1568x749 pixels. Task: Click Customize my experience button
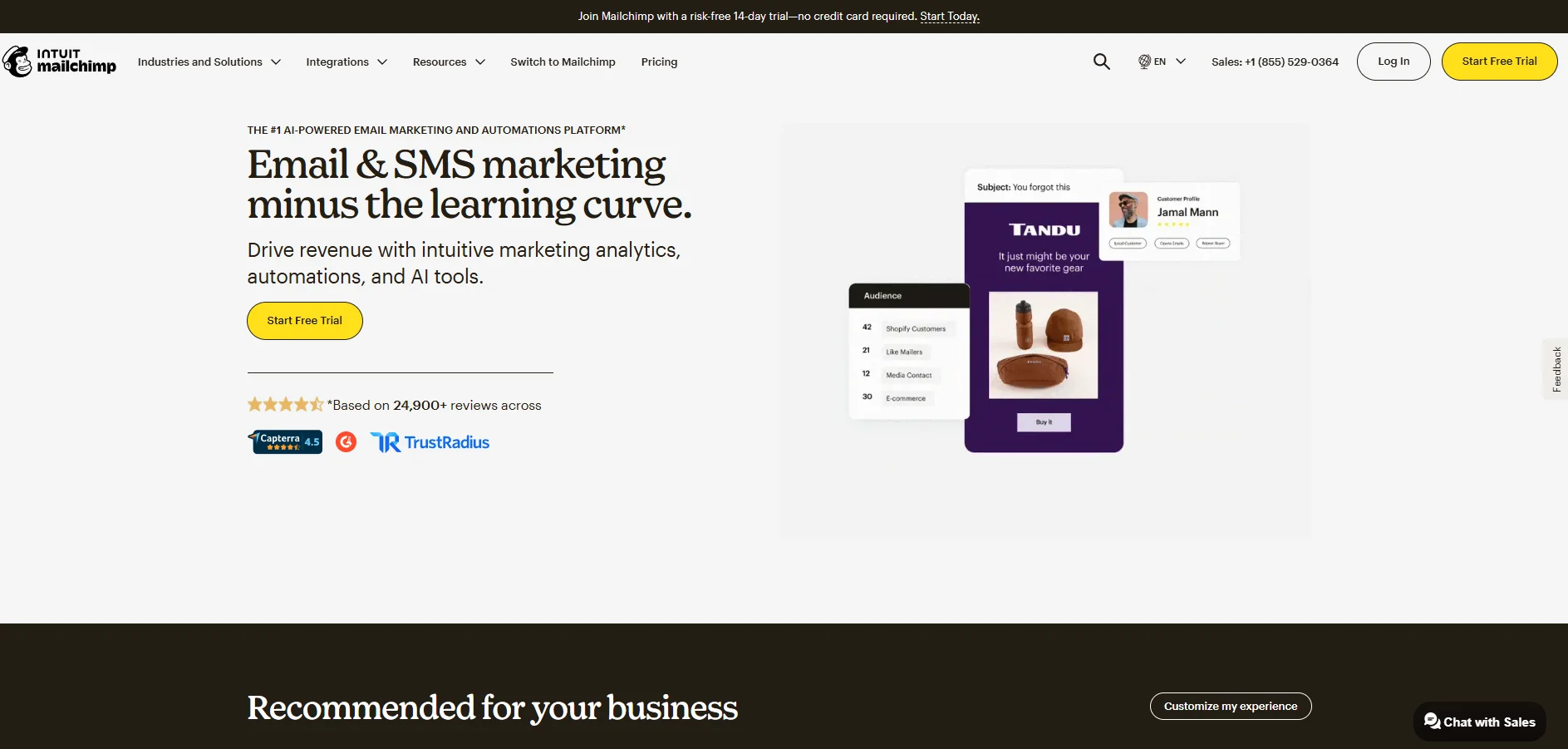pyautogui.click(x=1231, y=706)
